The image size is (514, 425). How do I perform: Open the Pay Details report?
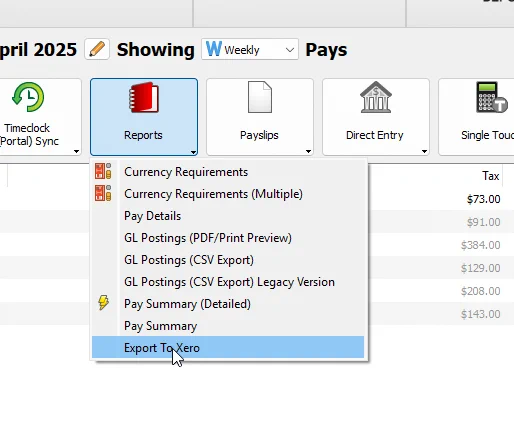click(x=228, y=216)
